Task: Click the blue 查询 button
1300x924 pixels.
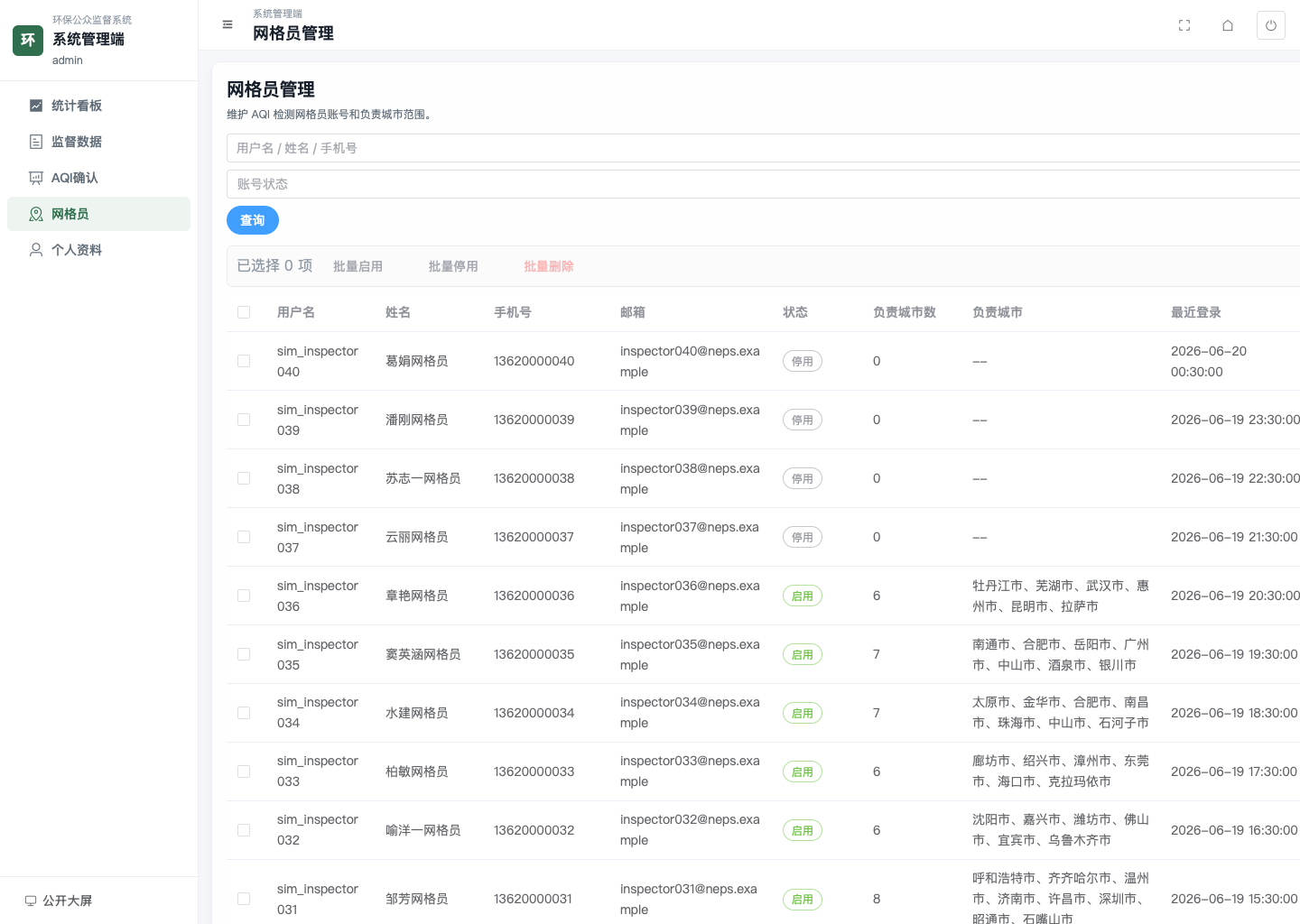Action: pos(253,220)
